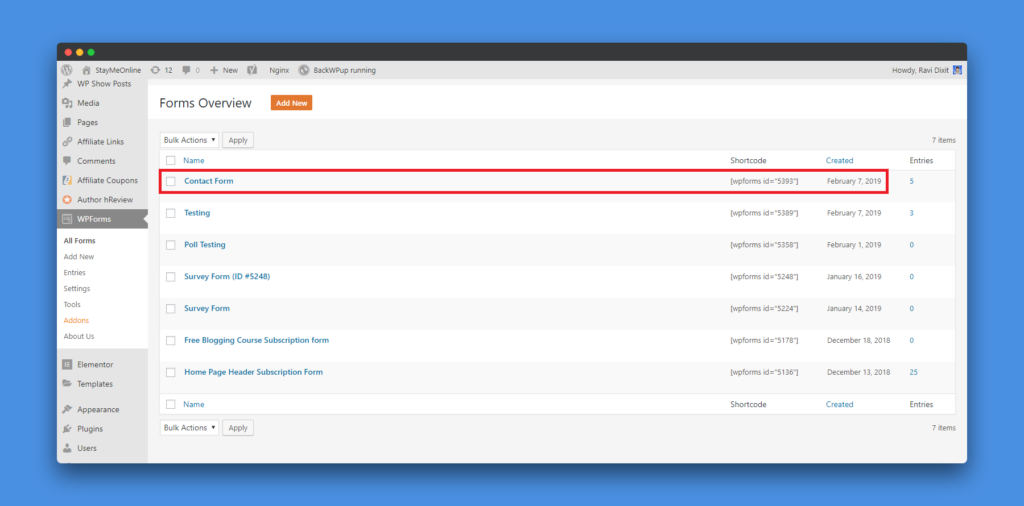The image size is (1024, 506).
Task: Open the BackWPup running status icon
Action: click(x=304, y=70)
